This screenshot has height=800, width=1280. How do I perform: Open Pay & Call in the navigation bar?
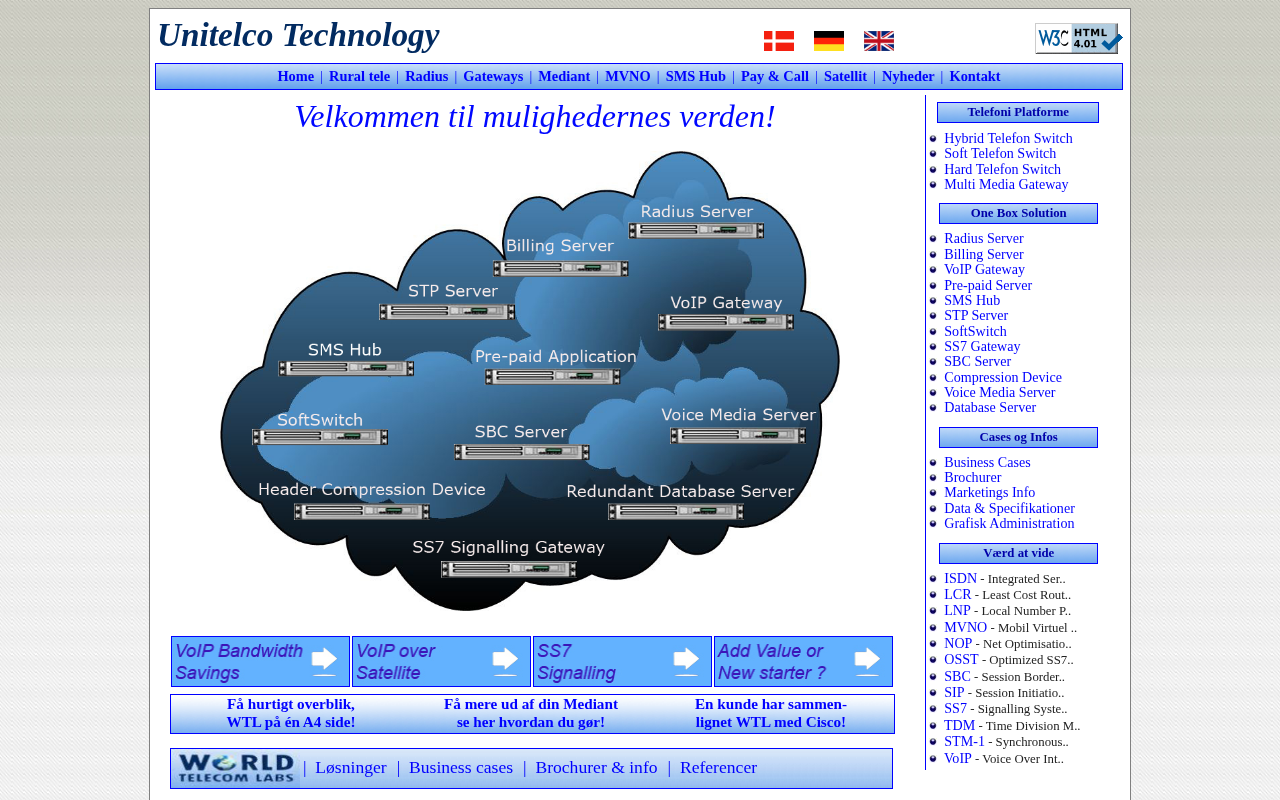775,77
